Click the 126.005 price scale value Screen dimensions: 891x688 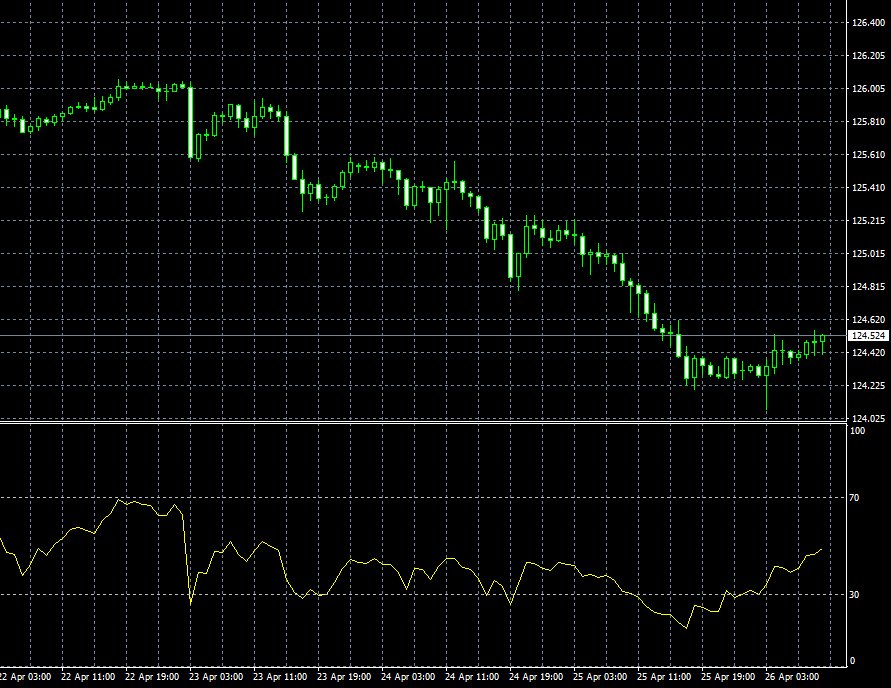coord(868,89)
